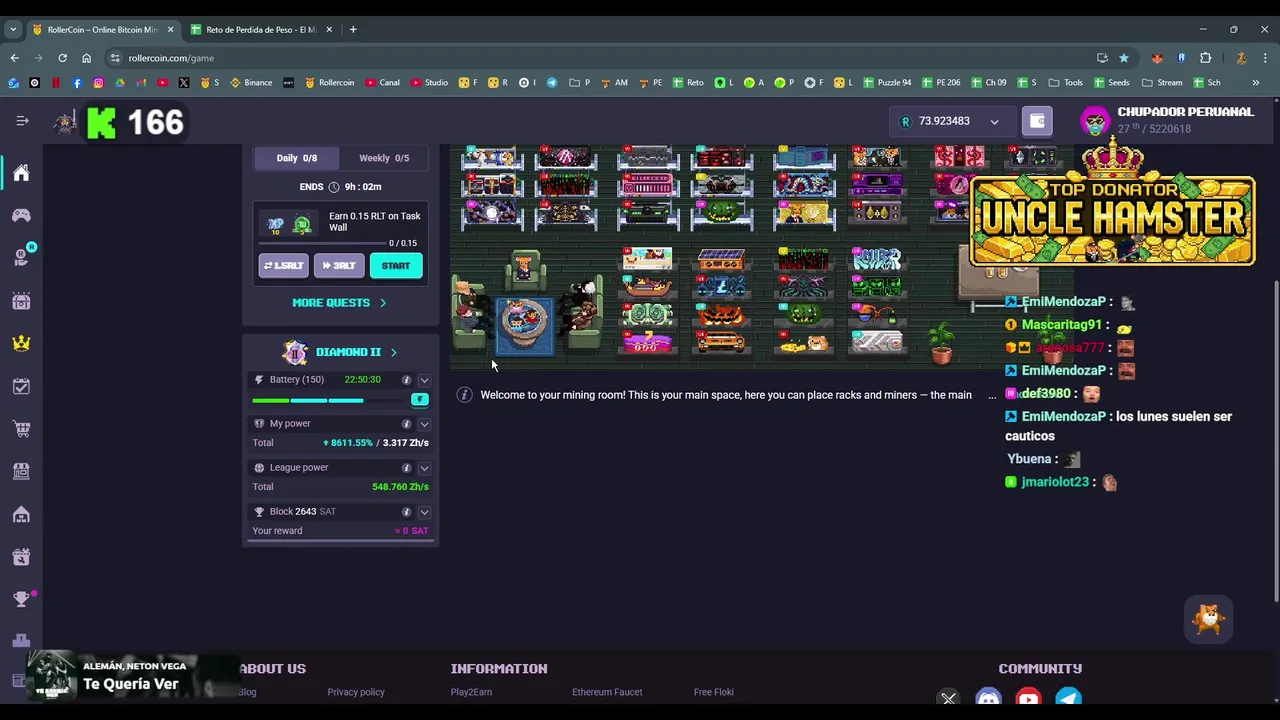This screenshot has width=1280, height=720.
Task: Open the Home icon in left sidebar
Action: pos(21,173)
